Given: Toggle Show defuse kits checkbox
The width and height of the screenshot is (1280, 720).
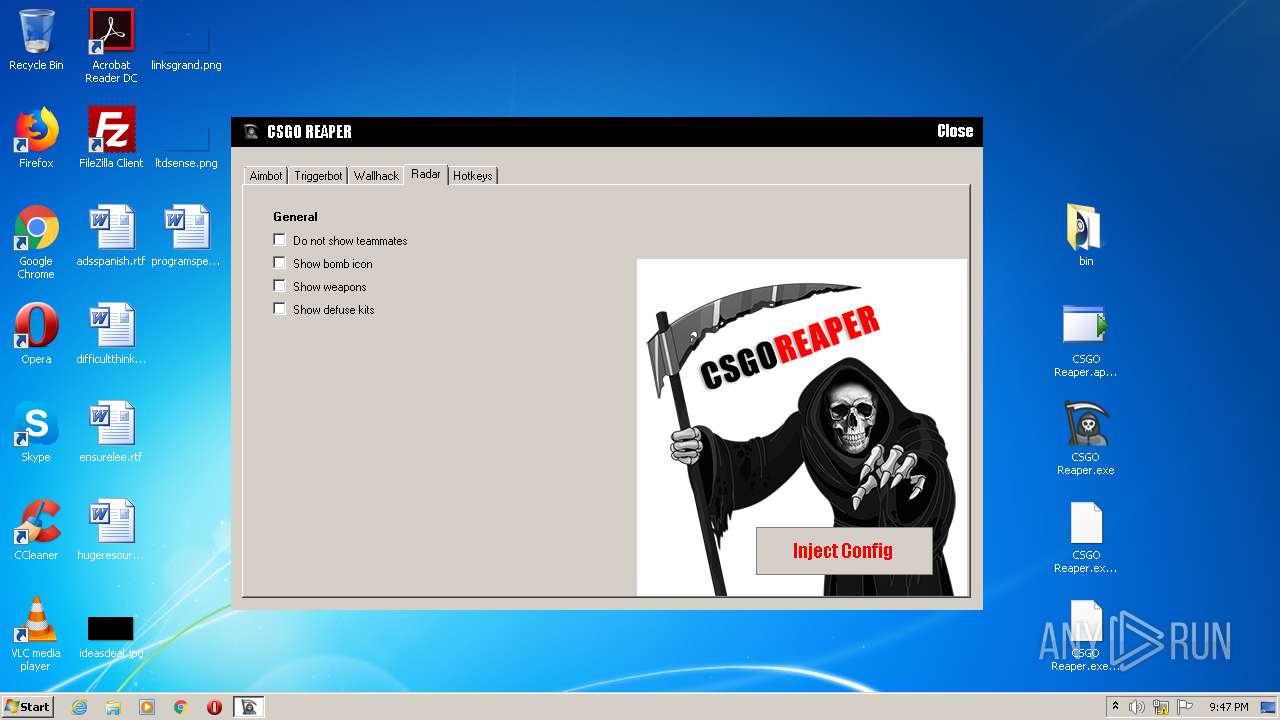Looking at the screenshot, I should point(280,309).
